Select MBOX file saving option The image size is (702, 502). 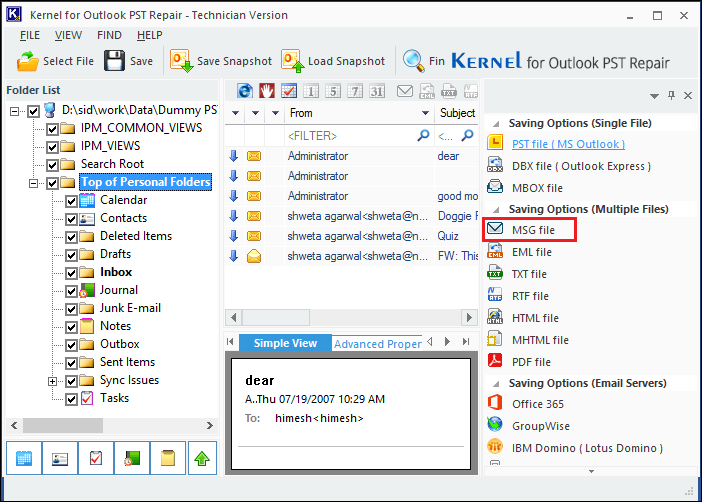(537, 188)
